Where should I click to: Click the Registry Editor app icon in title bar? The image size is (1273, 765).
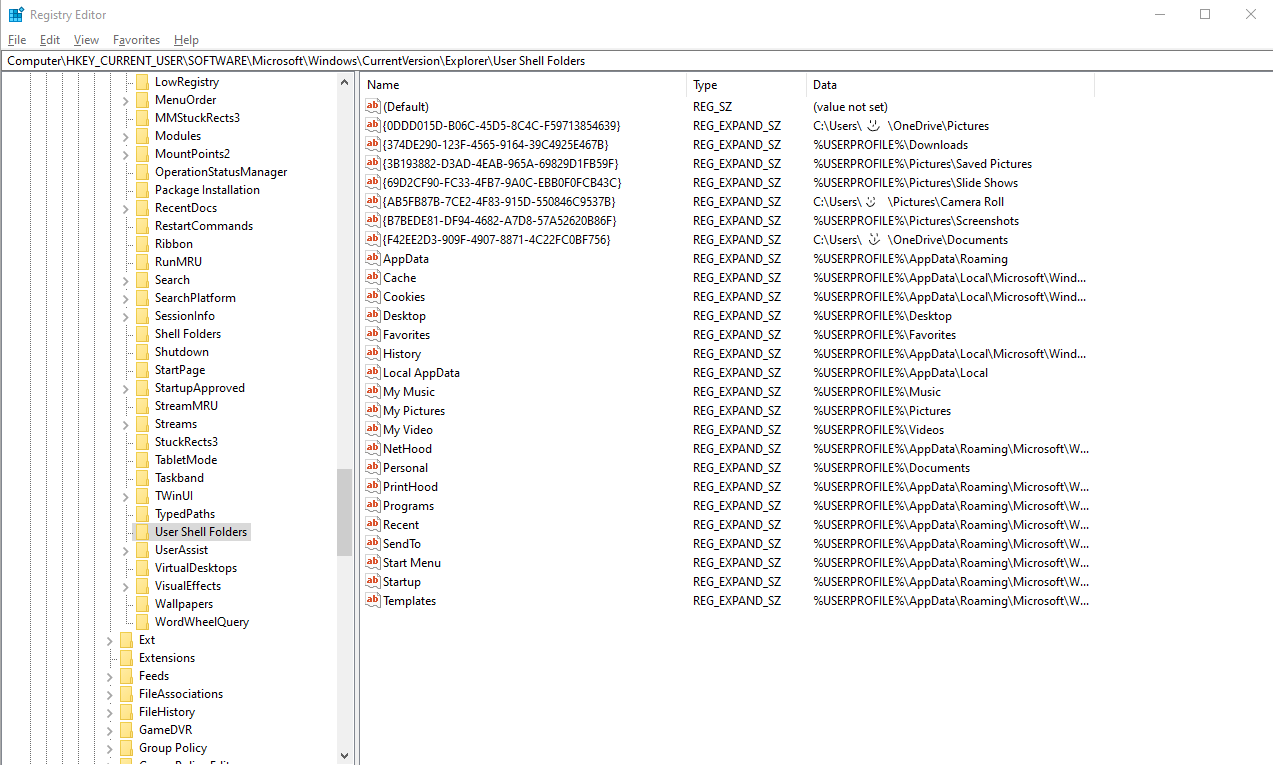pyautogui.click(x=16, y=14)
